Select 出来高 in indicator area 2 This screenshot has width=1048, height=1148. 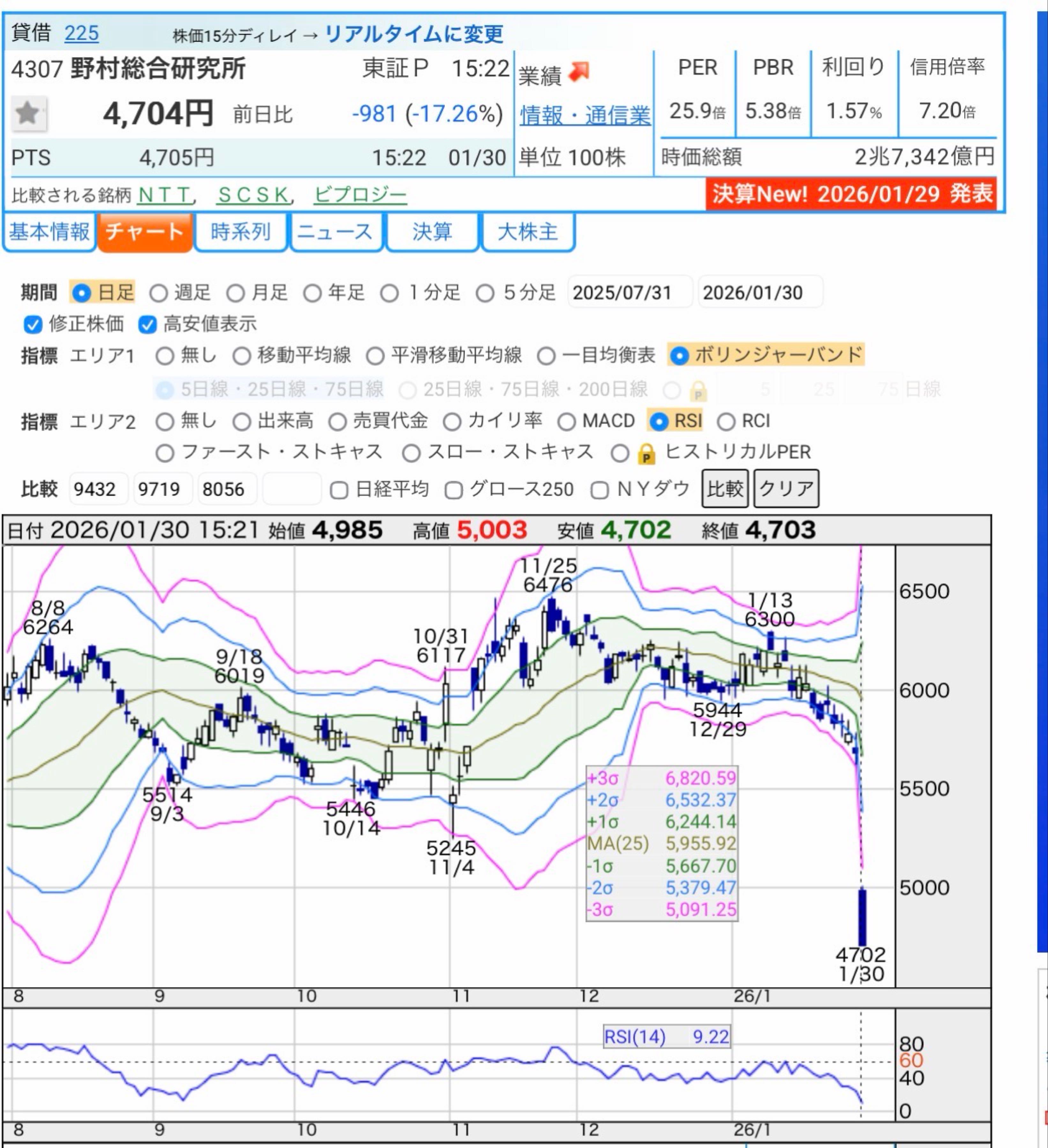[x=242, y=422]
